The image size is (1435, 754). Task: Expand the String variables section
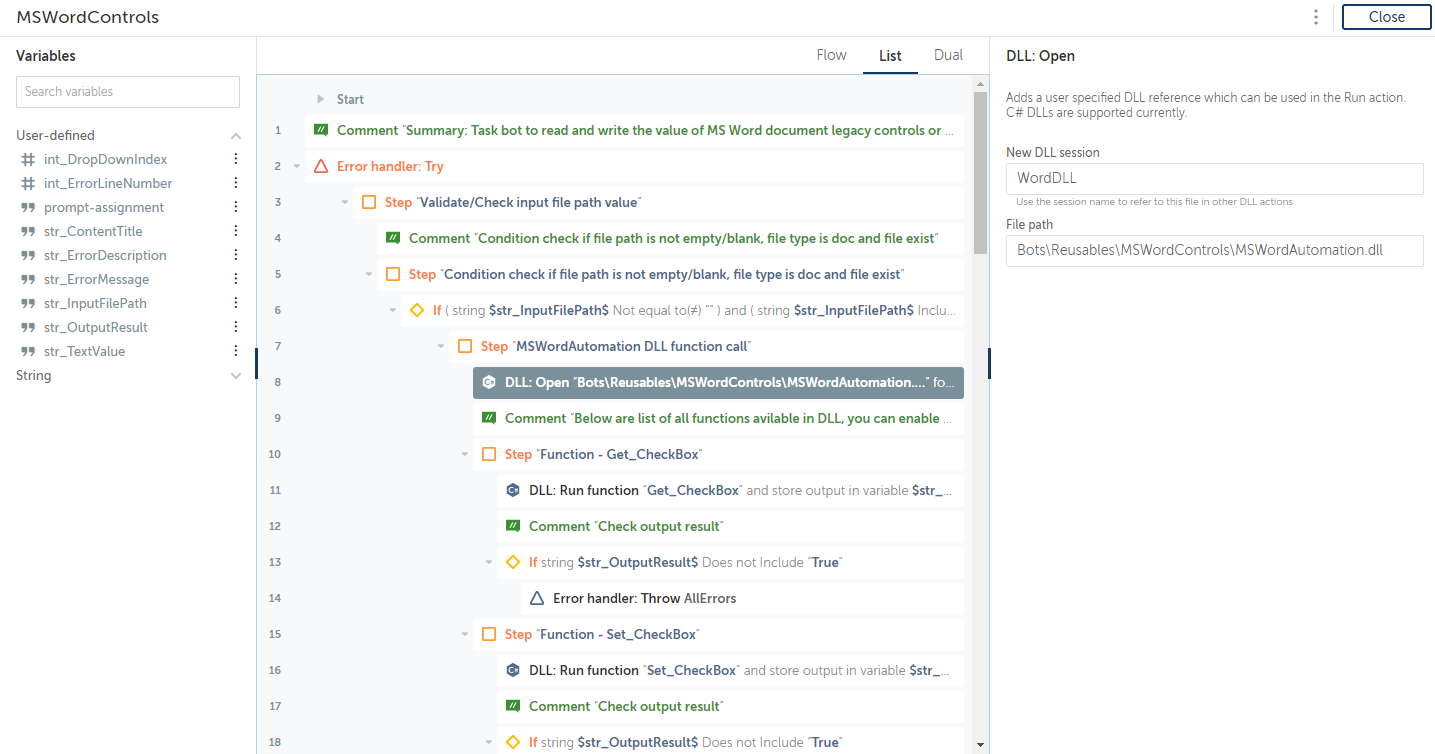tap(236, 376)
